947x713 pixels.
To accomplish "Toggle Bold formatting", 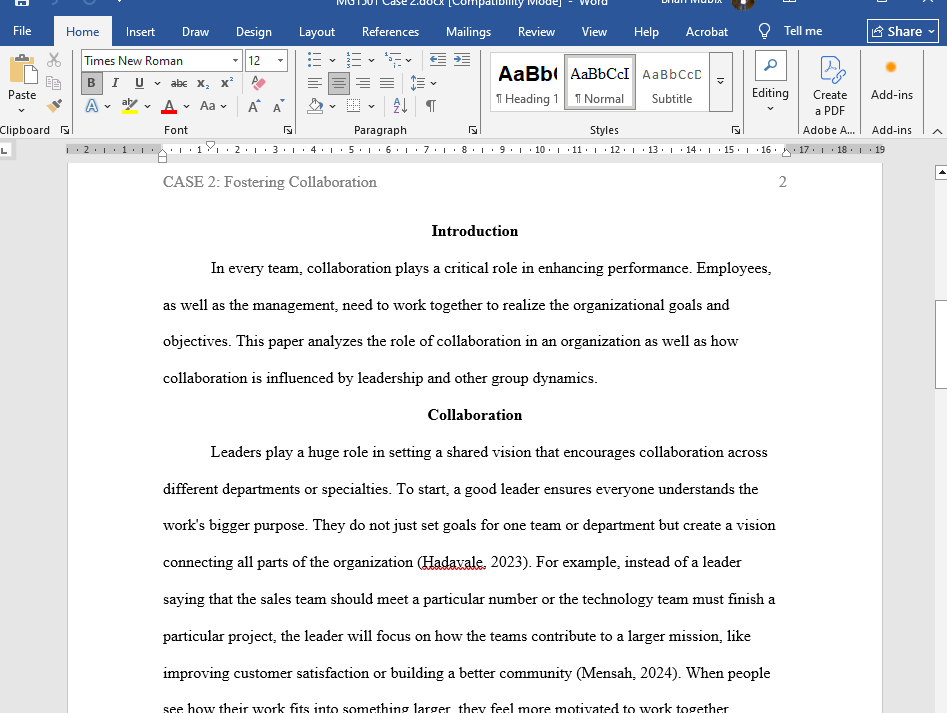I will point(91,83).
